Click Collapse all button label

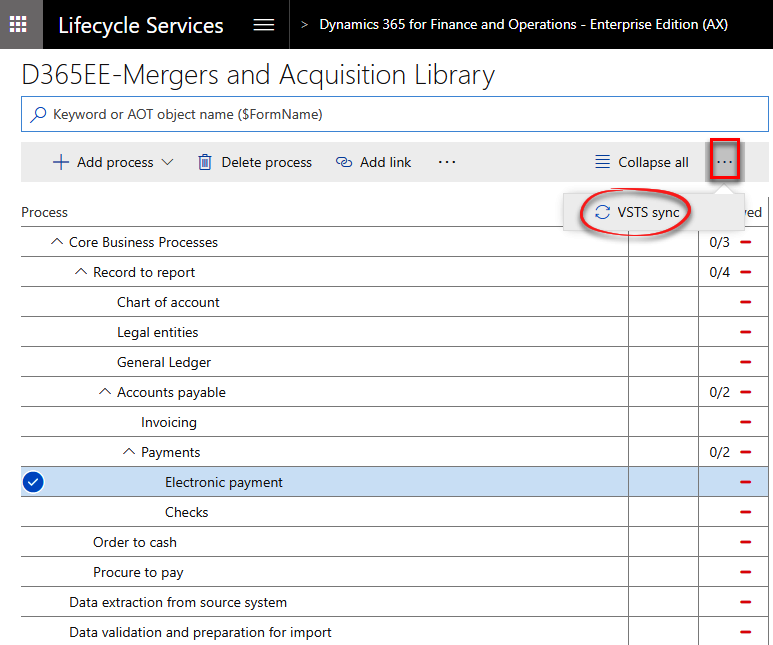pos(653,162)
